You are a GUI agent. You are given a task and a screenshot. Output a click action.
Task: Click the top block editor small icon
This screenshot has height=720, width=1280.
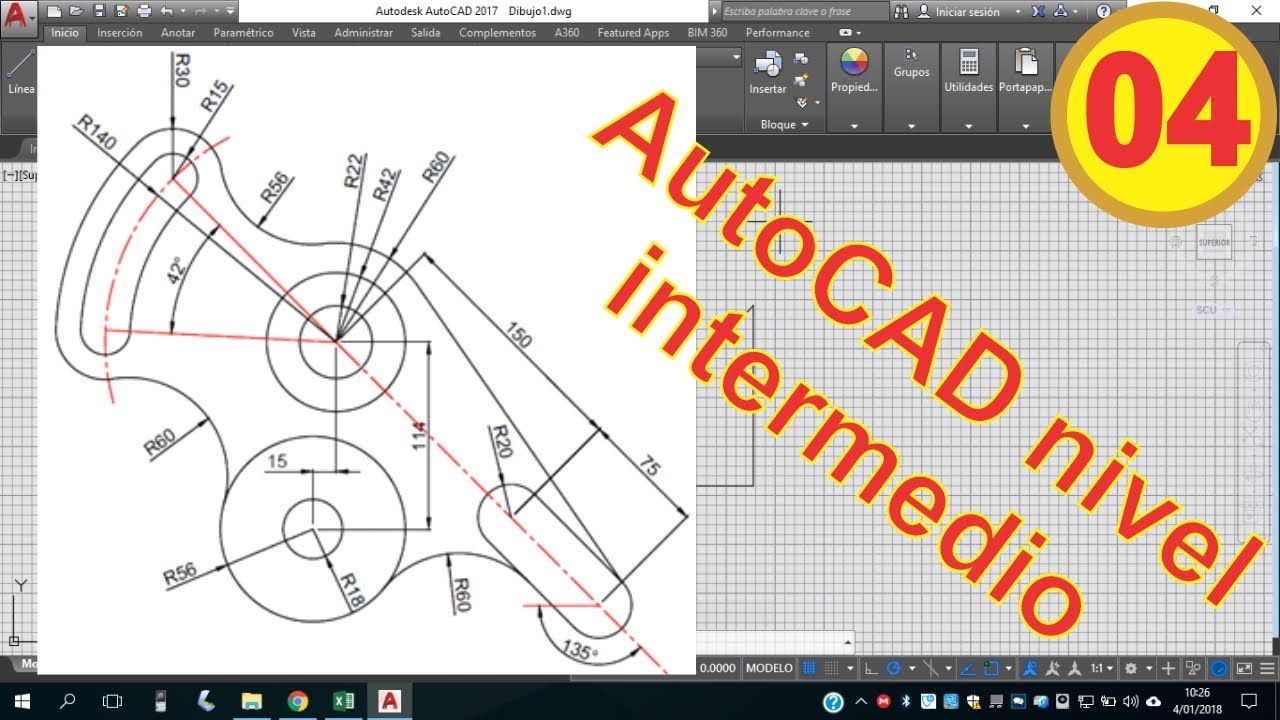pos(800,59)
